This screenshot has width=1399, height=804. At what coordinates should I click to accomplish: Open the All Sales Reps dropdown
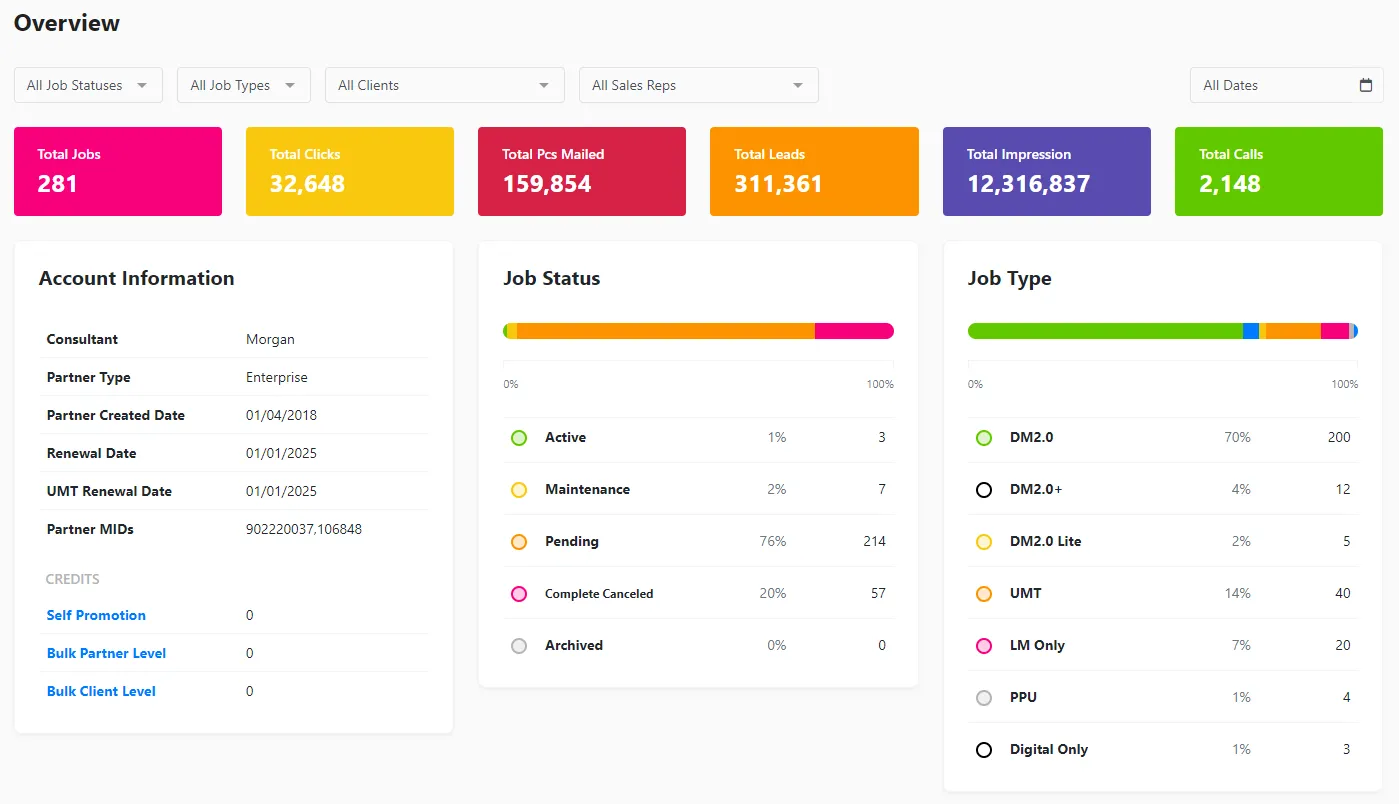(698, 85)
